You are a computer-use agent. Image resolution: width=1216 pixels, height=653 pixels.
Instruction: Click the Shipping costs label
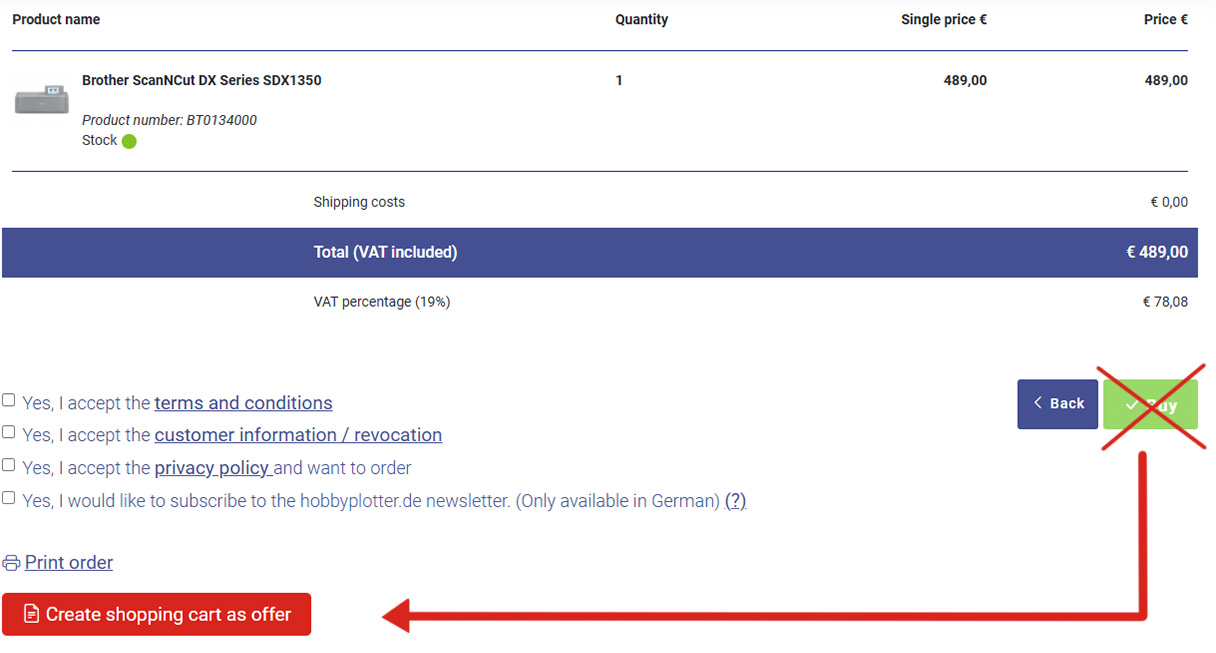[359, 202]
